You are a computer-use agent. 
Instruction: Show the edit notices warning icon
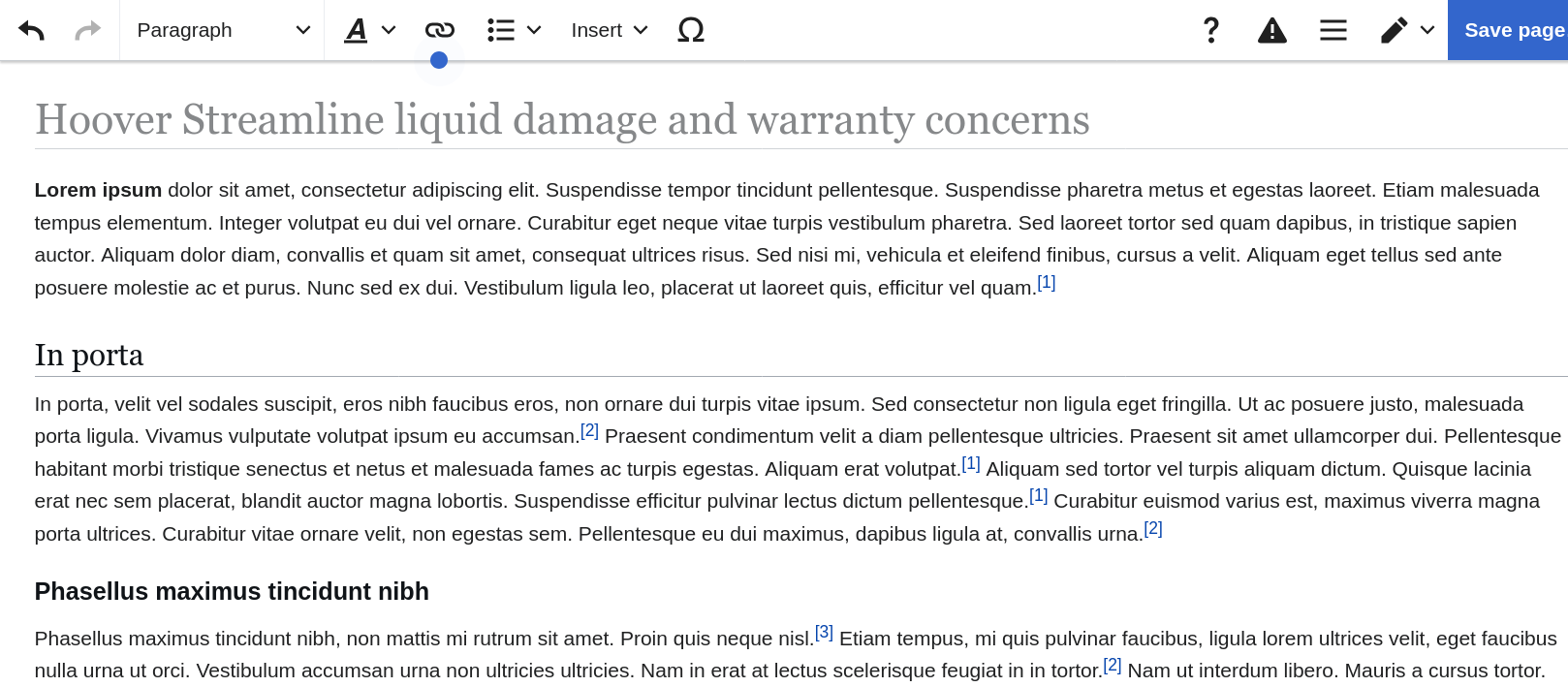click(x=1272, y=30)
